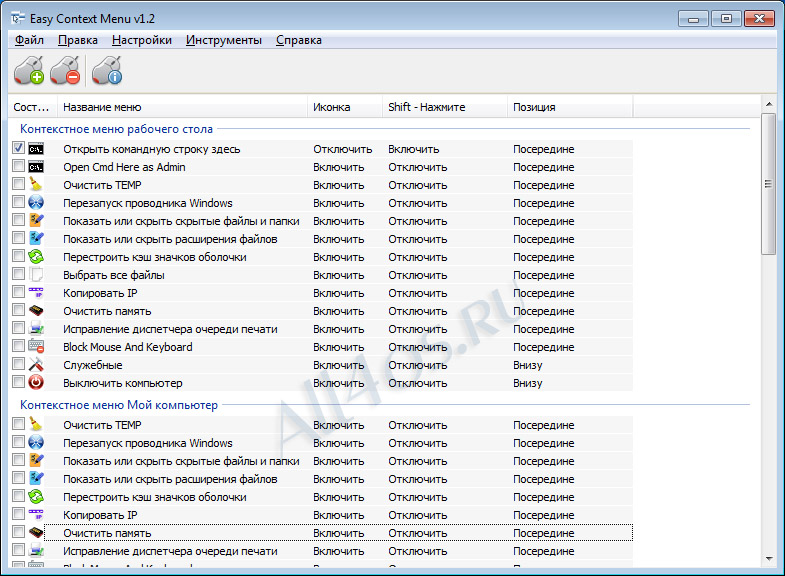
Task: Click the scrollbar up arrow
Action: pos(768,104)
